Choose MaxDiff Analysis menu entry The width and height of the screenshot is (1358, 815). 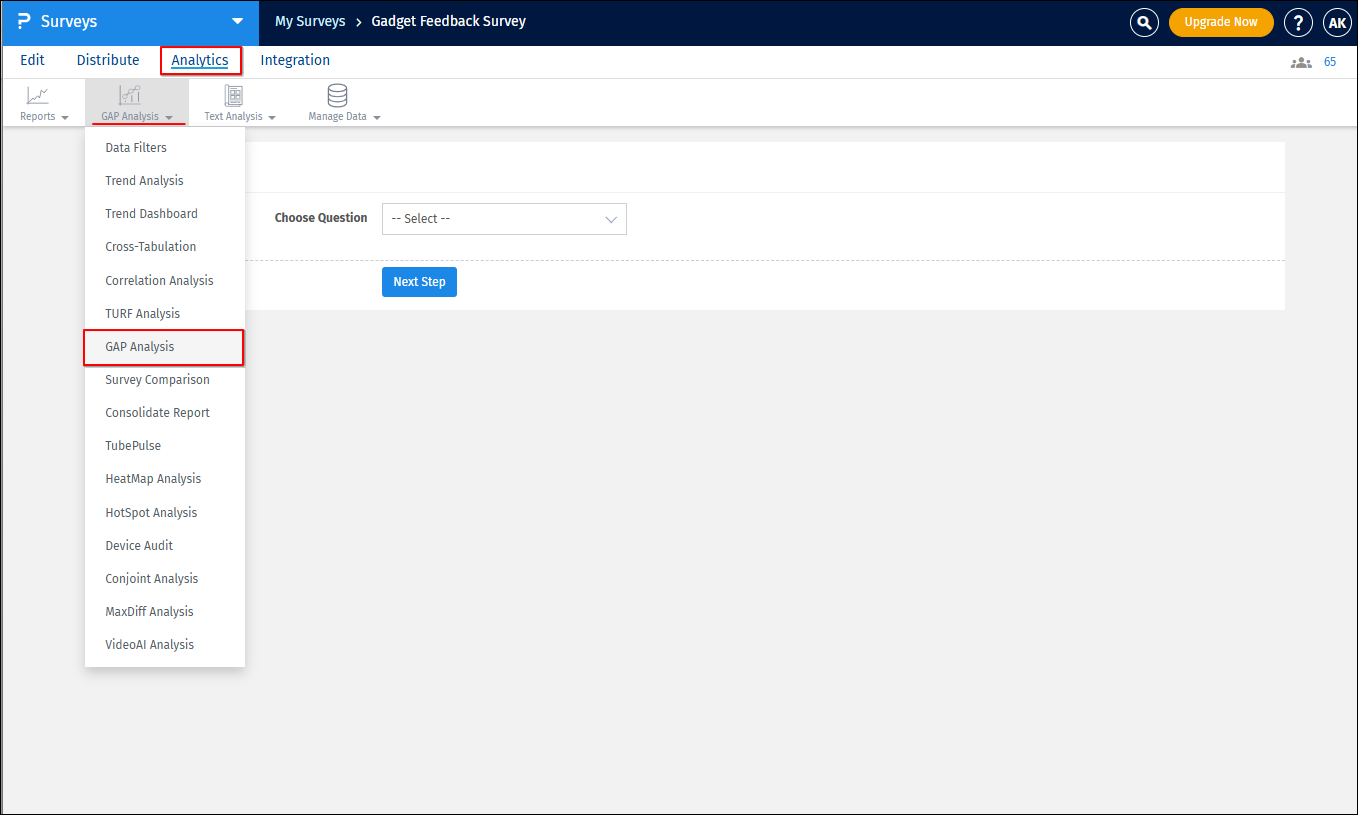[x=165, y=612]
